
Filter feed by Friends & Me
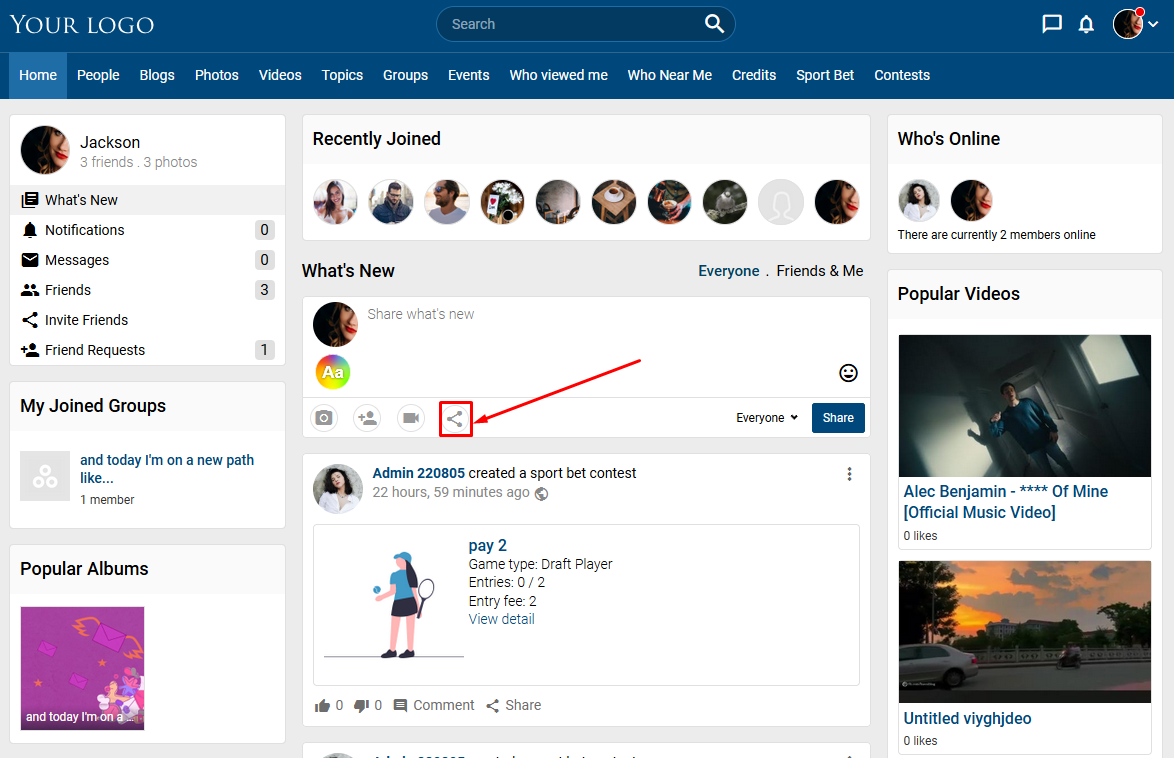820,271
